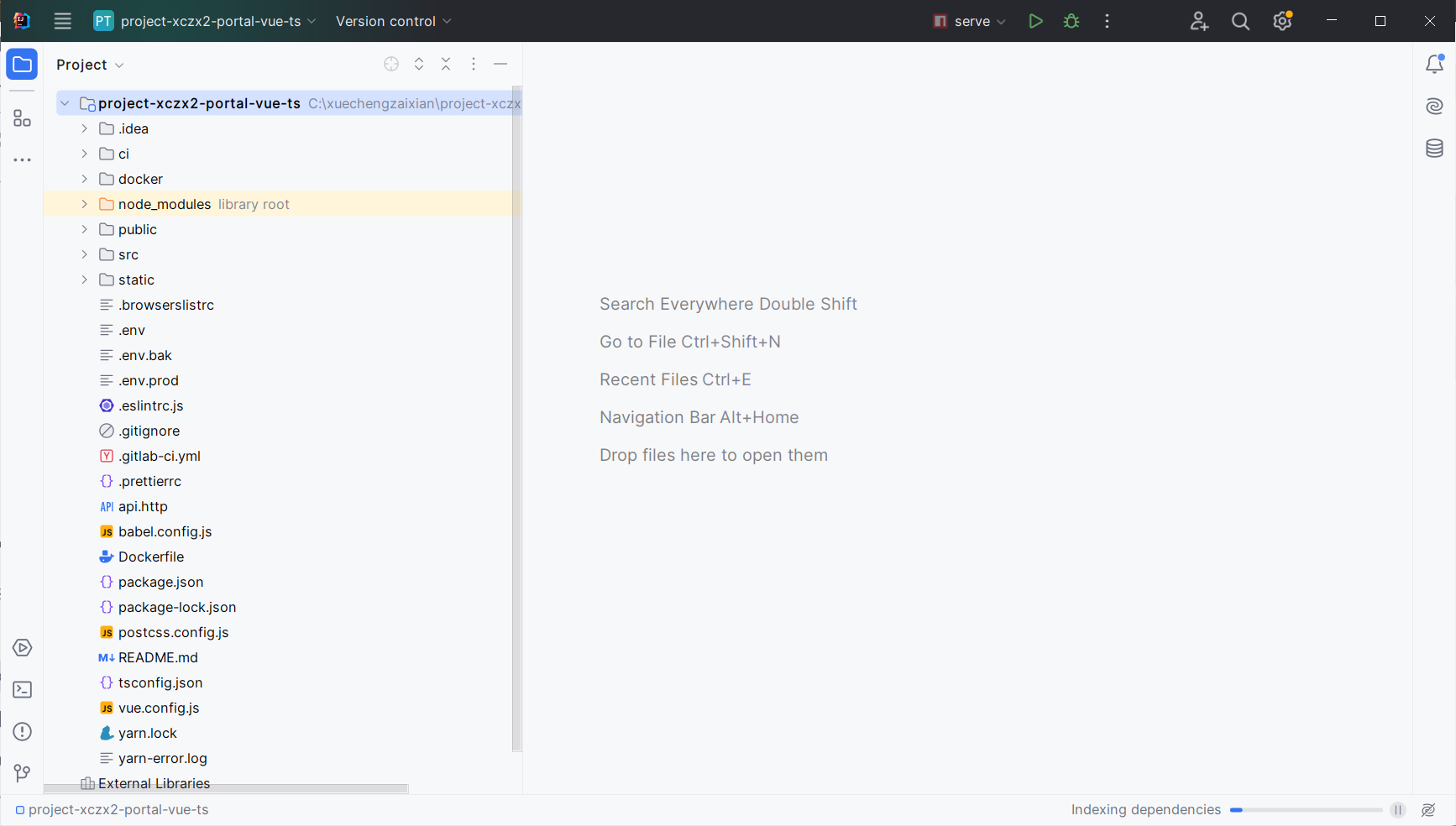Expand the static folder
Screen dimensions: 1456x826
pos(84,280)
